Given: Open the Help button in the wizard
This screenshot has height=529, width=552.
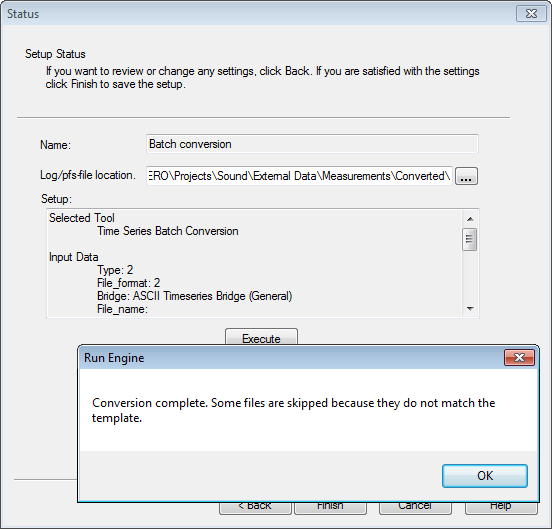Looking at the screenshot, I should (501, 508).
